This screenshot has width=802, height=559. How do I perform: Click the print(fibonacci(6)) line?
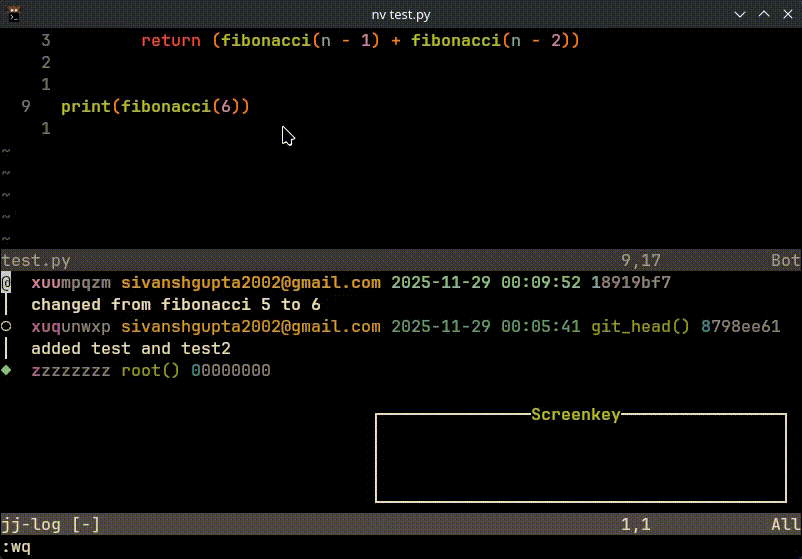coord(155,107)
